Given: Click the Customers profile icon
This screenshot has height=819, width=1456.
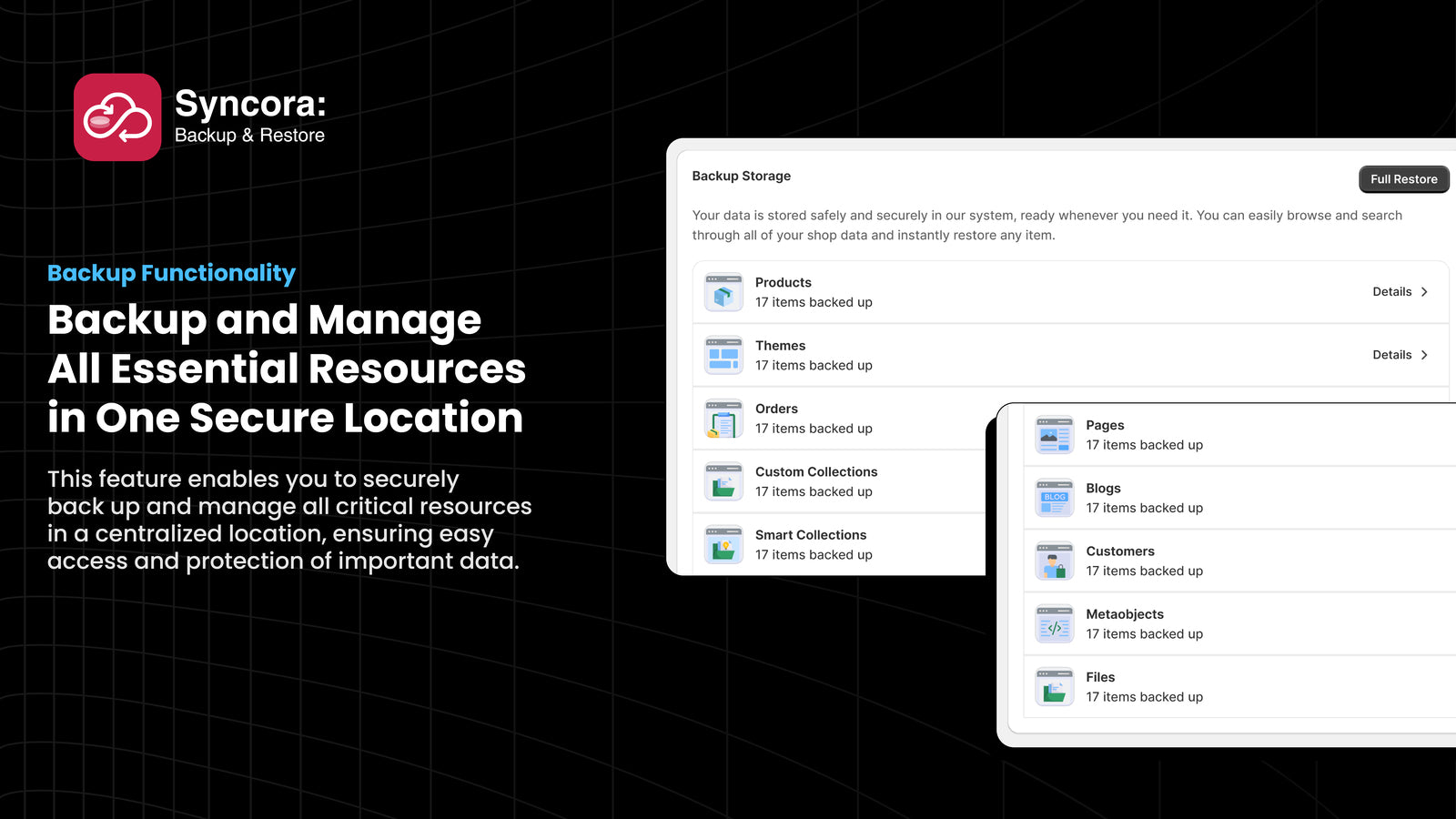Looking at the screenshot, I should tap(1054, 561).
